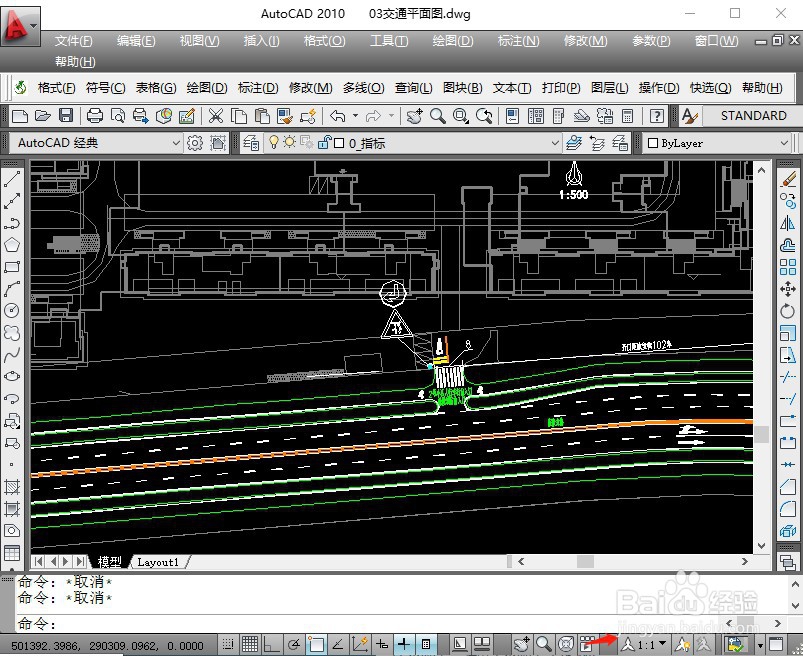The image size is (803, 656).
Task: Select the Move modify tool
Action: point(788,289)
